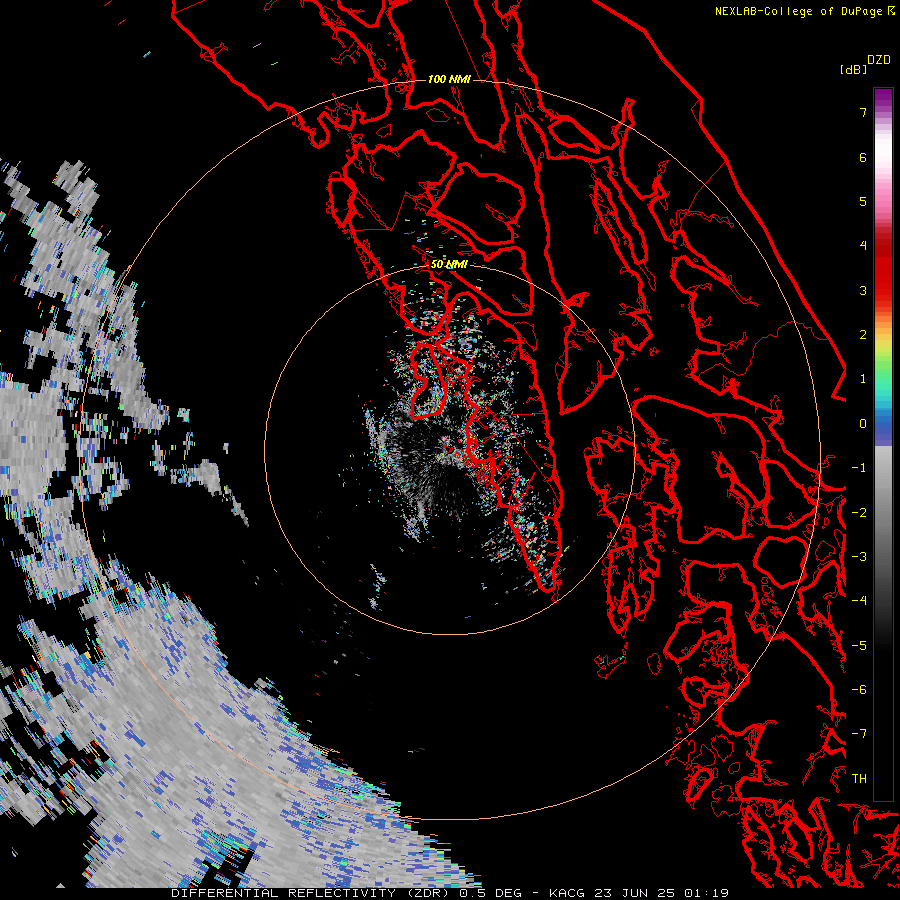Click the 7 dB color scale tick
900x900 pixels.
pos(863,112)
